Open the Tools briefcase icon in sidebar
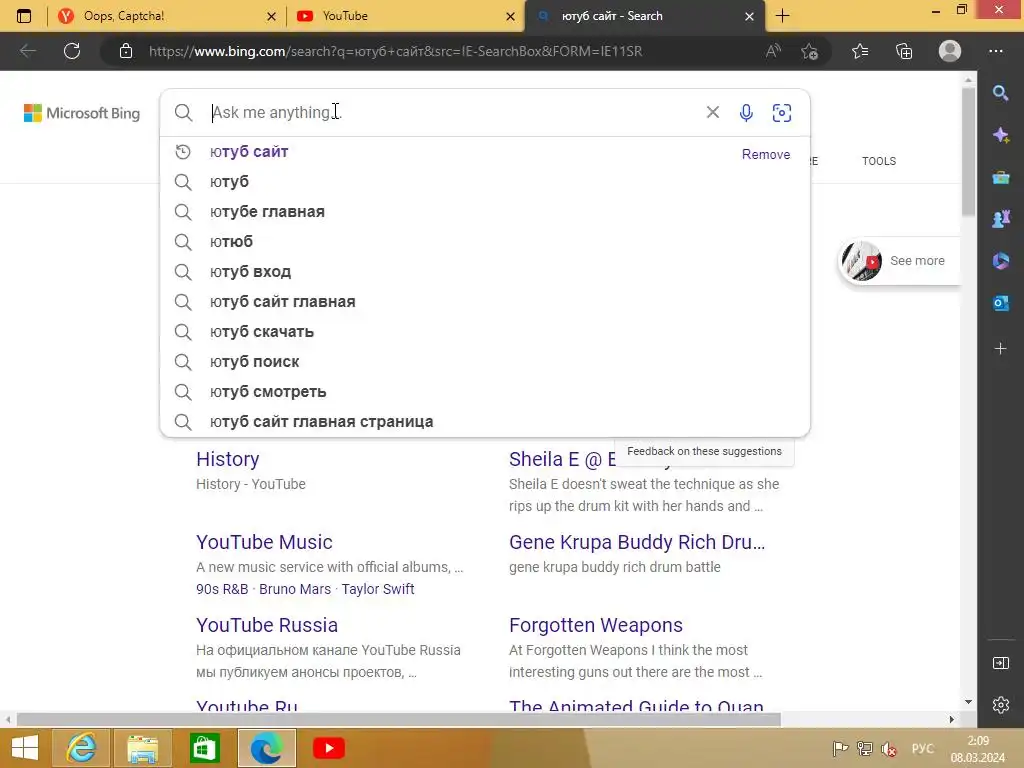Viewport: 1024px width, 768px height. (x=1000, y=177)
